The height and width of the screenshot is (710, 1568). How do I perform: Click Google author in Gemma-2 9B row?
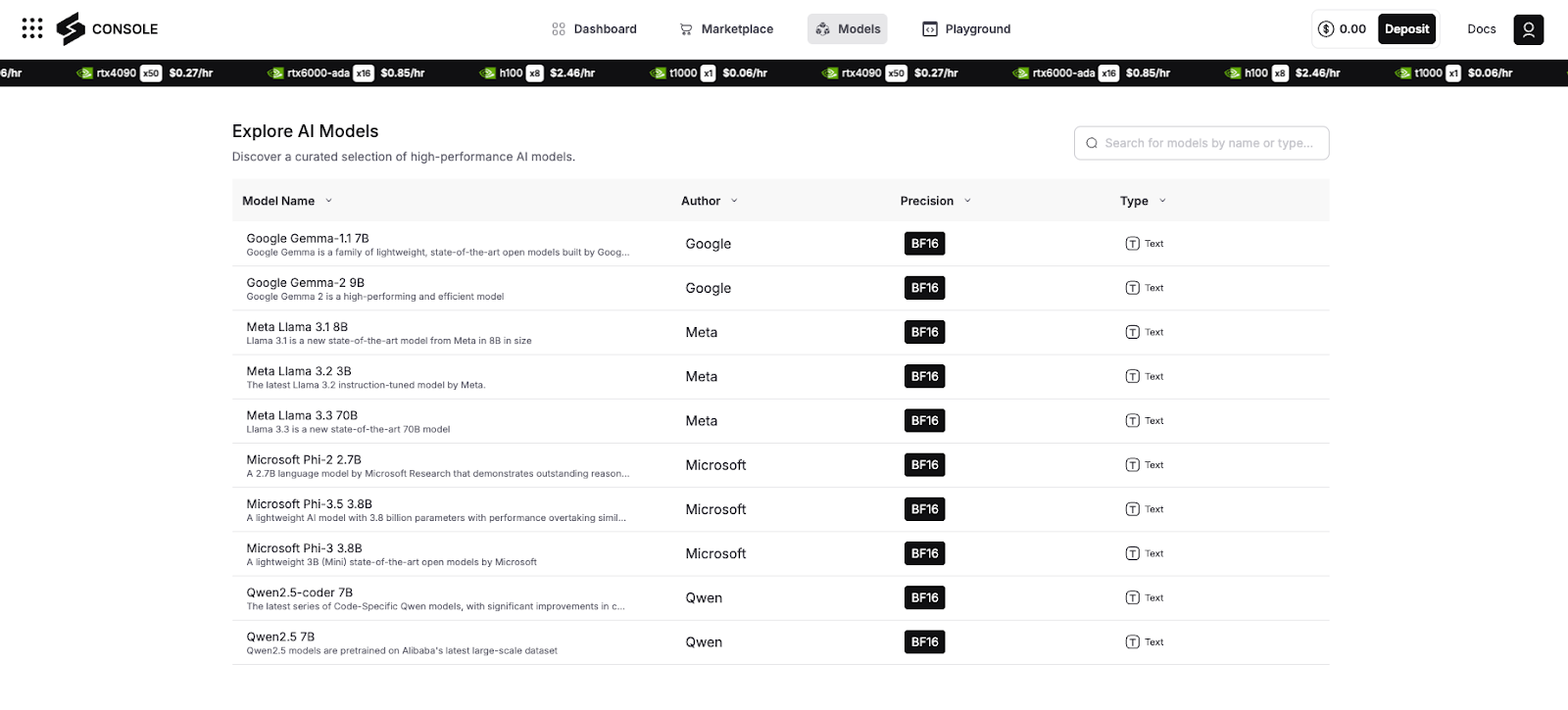(x=708, y=288)
